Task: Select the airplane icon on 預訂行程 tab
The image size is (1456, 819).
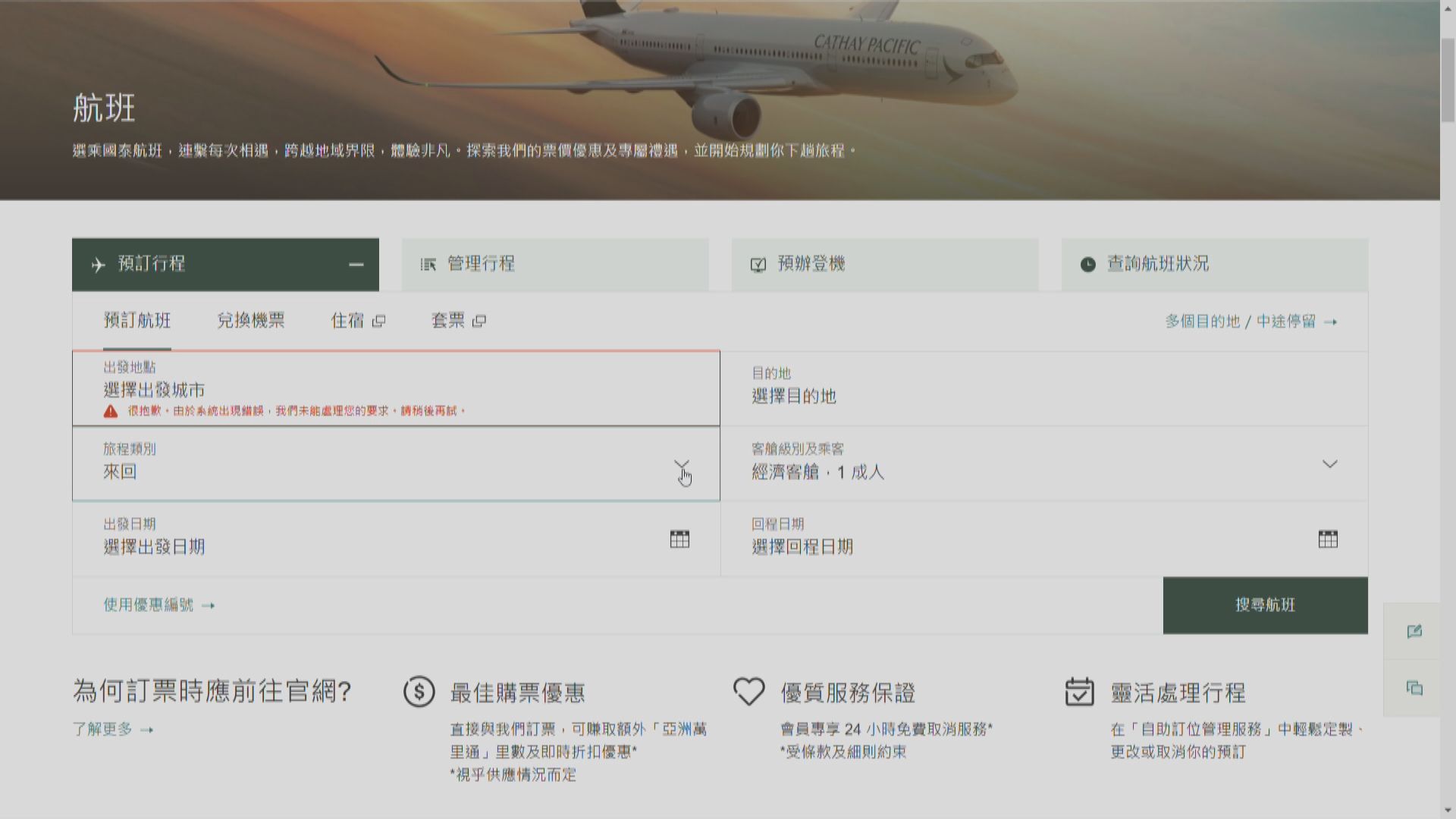Action: [97, 264]
